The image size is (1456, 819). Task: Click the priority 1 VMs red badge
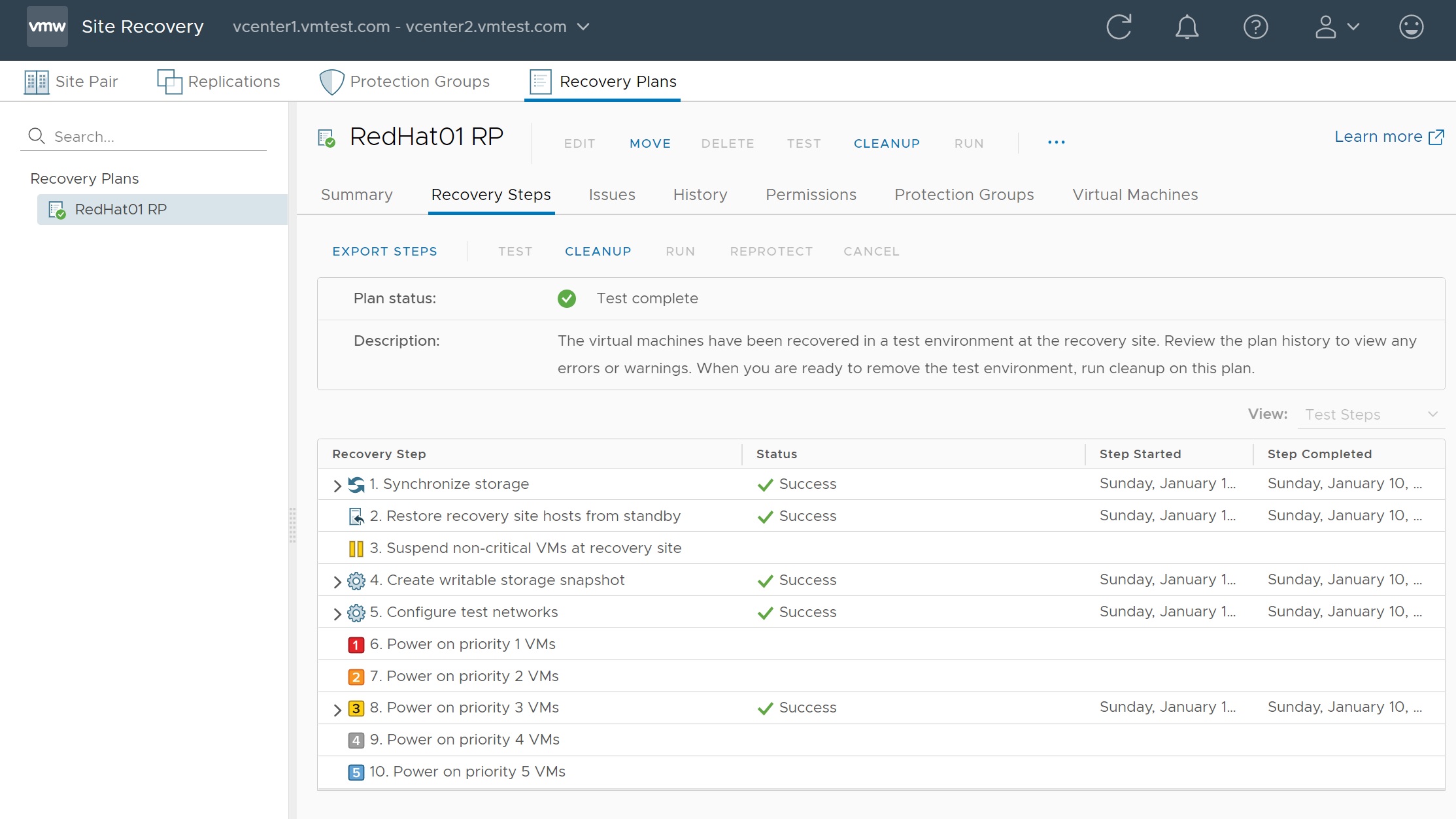coord(356,645)
